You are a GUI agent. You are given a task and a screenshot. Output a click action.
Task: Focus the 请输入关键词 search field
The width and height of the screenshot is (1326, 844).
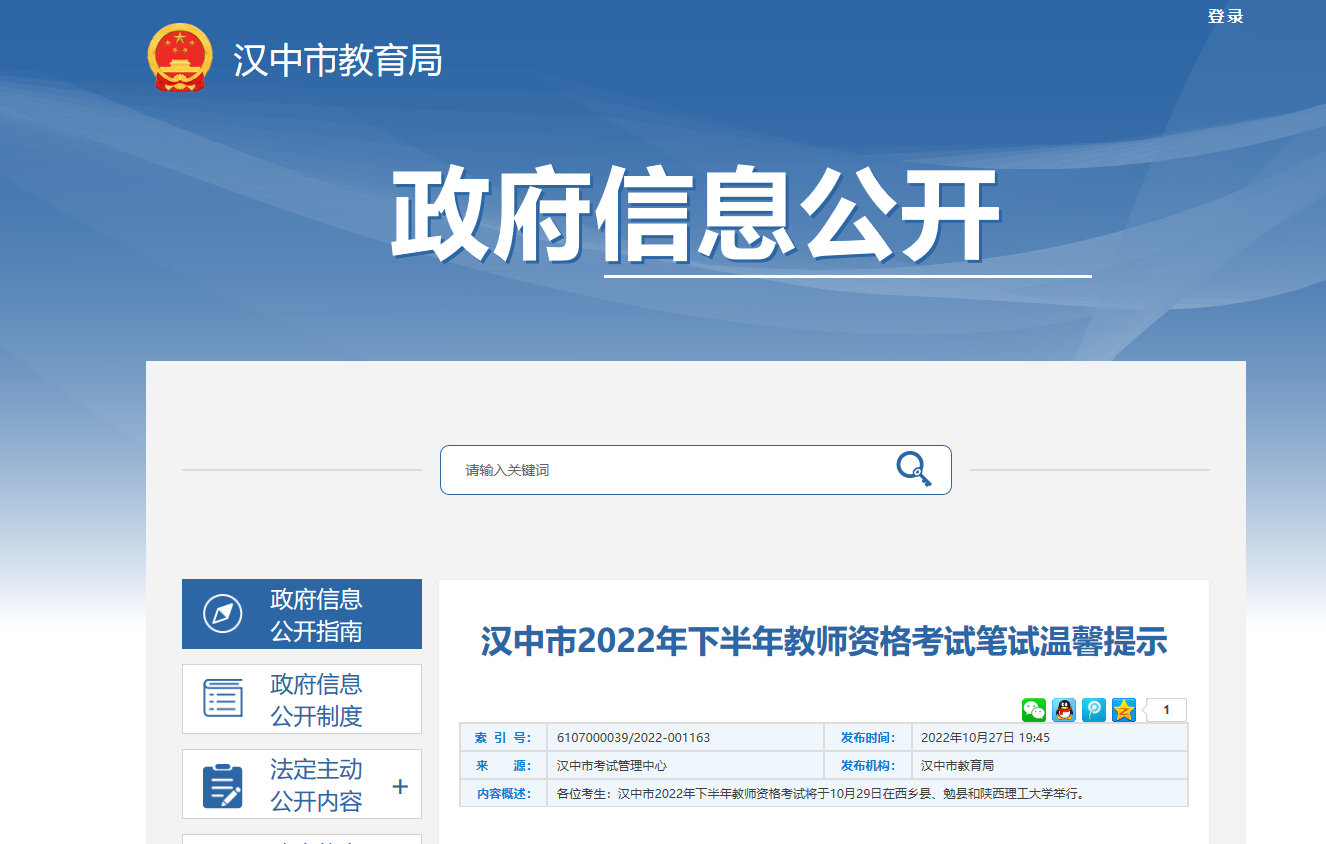(x=670, y=470)
